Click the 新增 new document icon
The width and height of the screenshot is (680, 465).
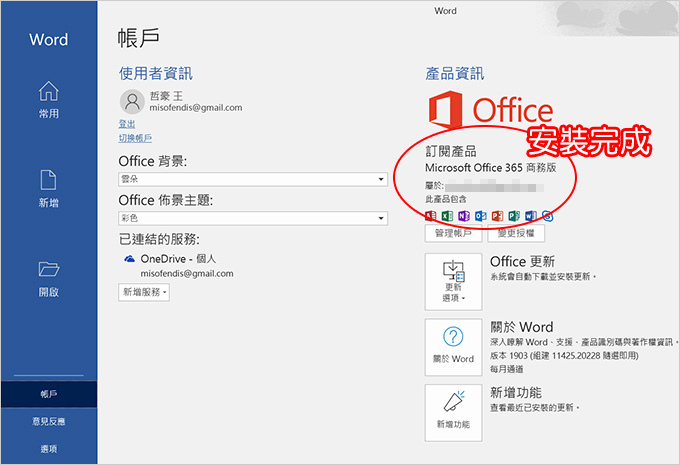tap(49, 180)
